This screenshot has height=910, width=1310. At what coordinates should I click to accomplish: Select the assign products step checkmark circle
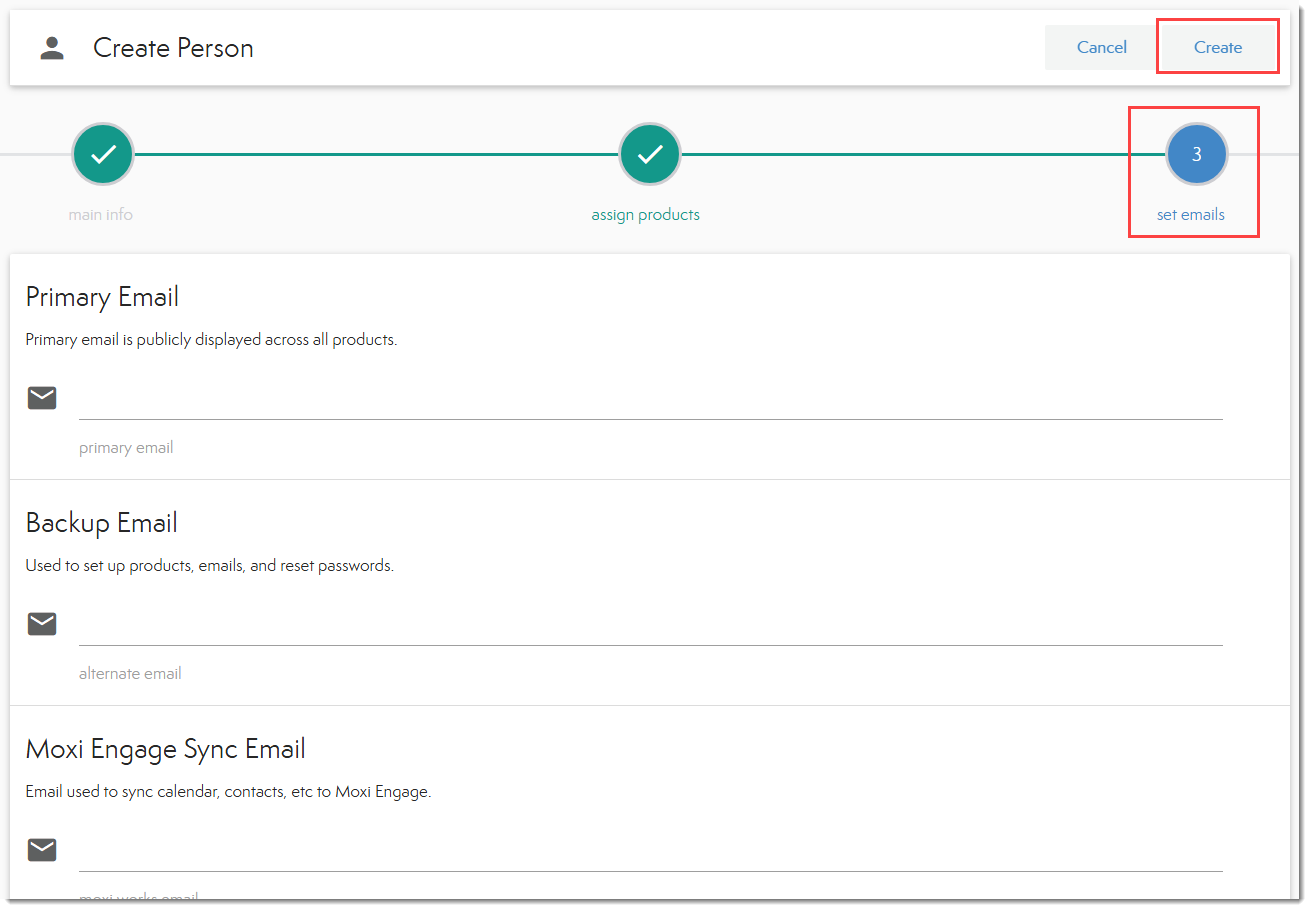pos(650,154)
